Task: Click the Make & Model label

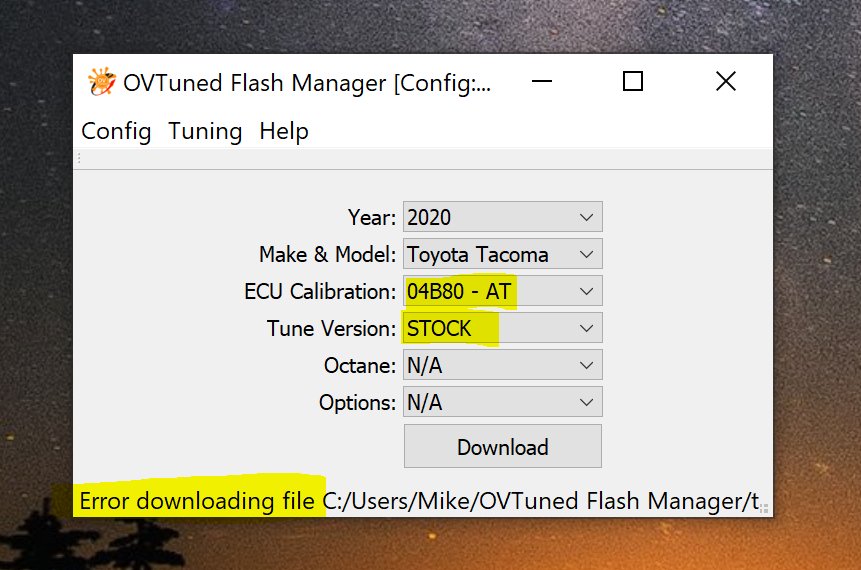Action: (x=327, y=255)
